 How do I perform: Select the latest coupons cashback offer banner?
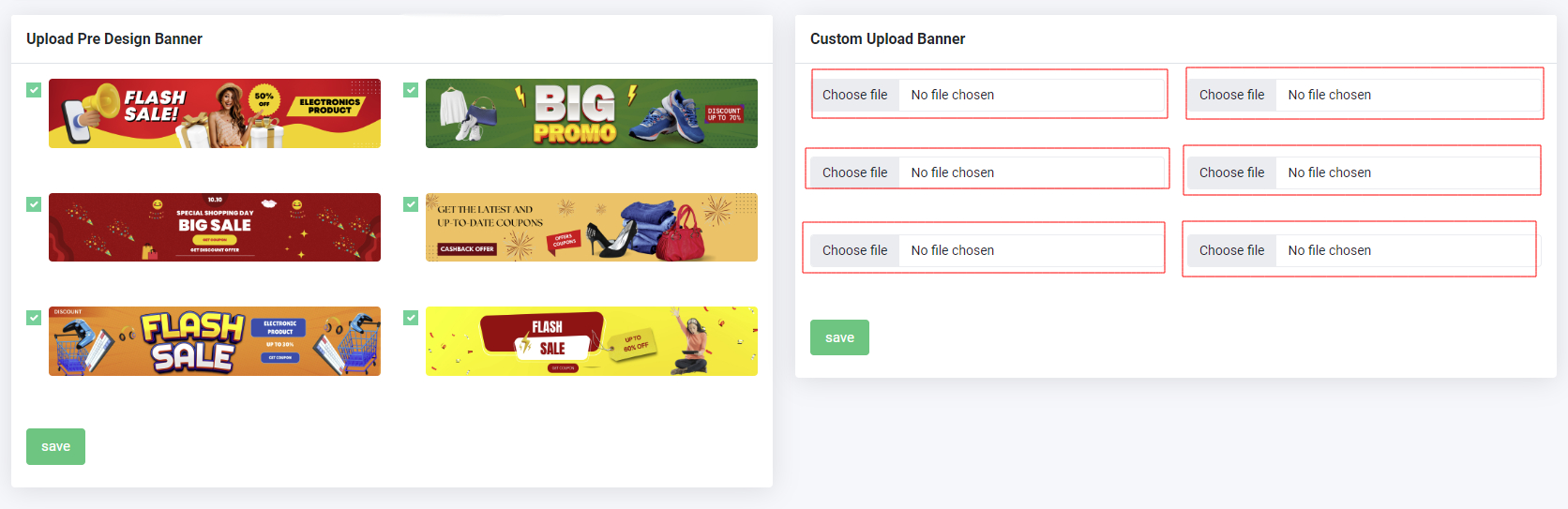592,227
